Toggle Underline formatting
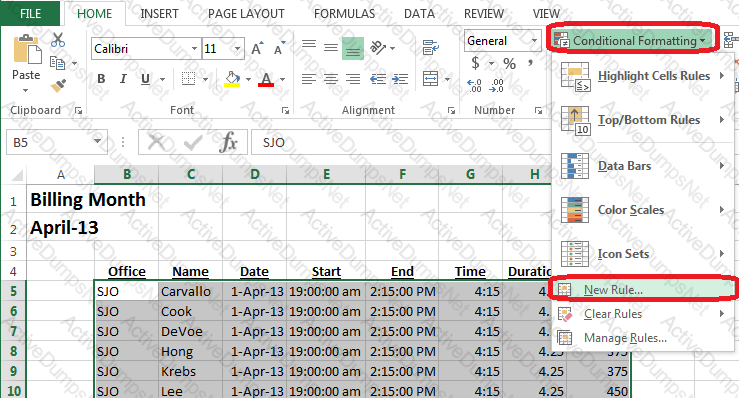The width and height of the screenshot is (739, 398). 145,79
